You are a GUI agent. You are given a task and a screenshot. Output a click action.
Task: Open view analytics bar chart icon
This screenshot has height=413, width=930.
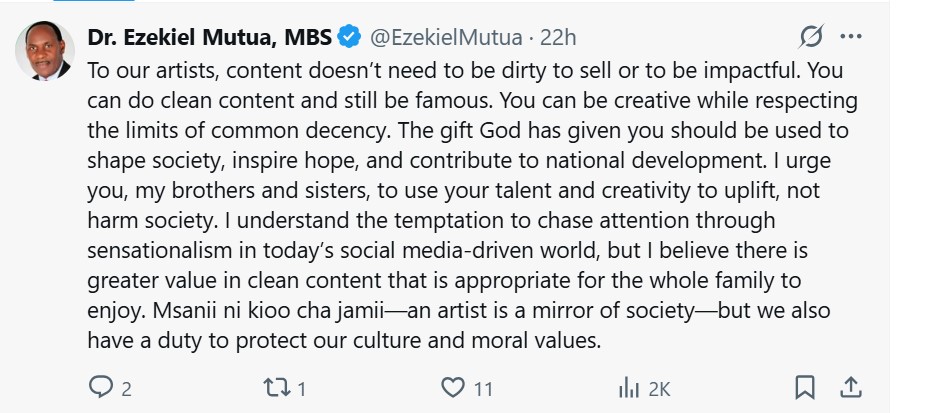(629, 387)
